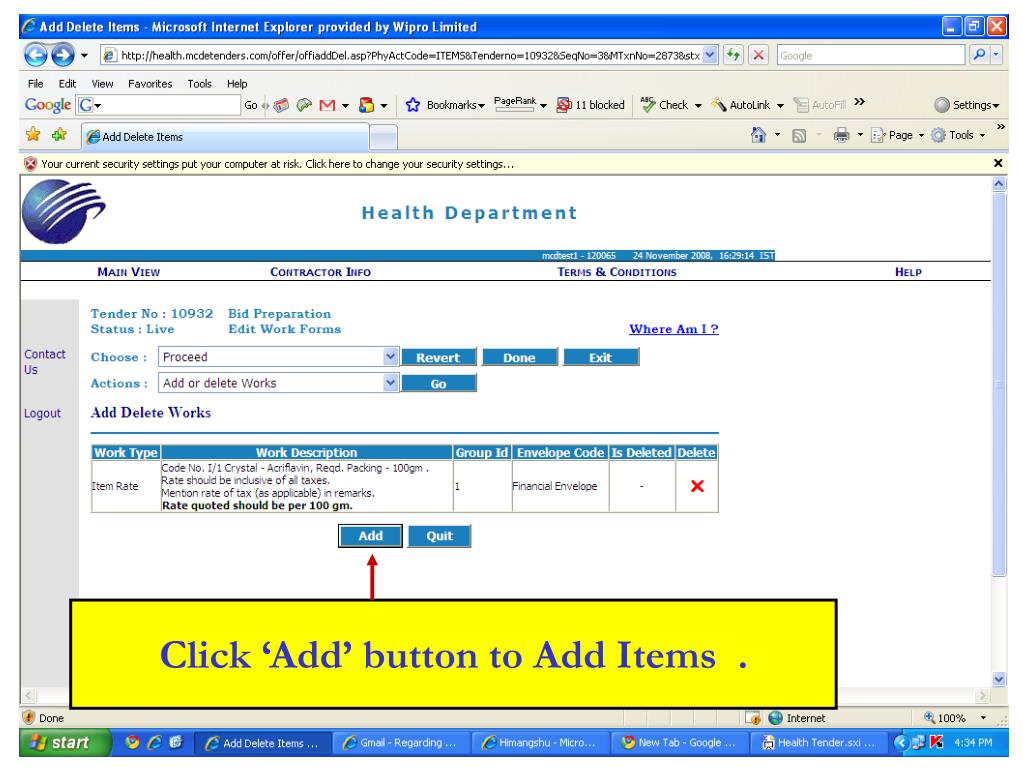Close the security warning information bar
The width and height of the screenshot is (1023, 767).
pos(998,163)
